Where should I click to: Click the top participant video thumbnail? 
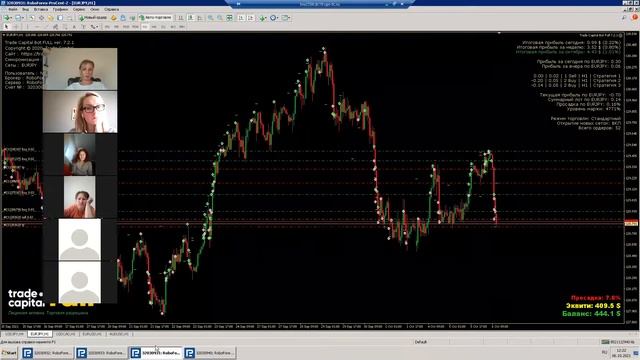(80, 69)
